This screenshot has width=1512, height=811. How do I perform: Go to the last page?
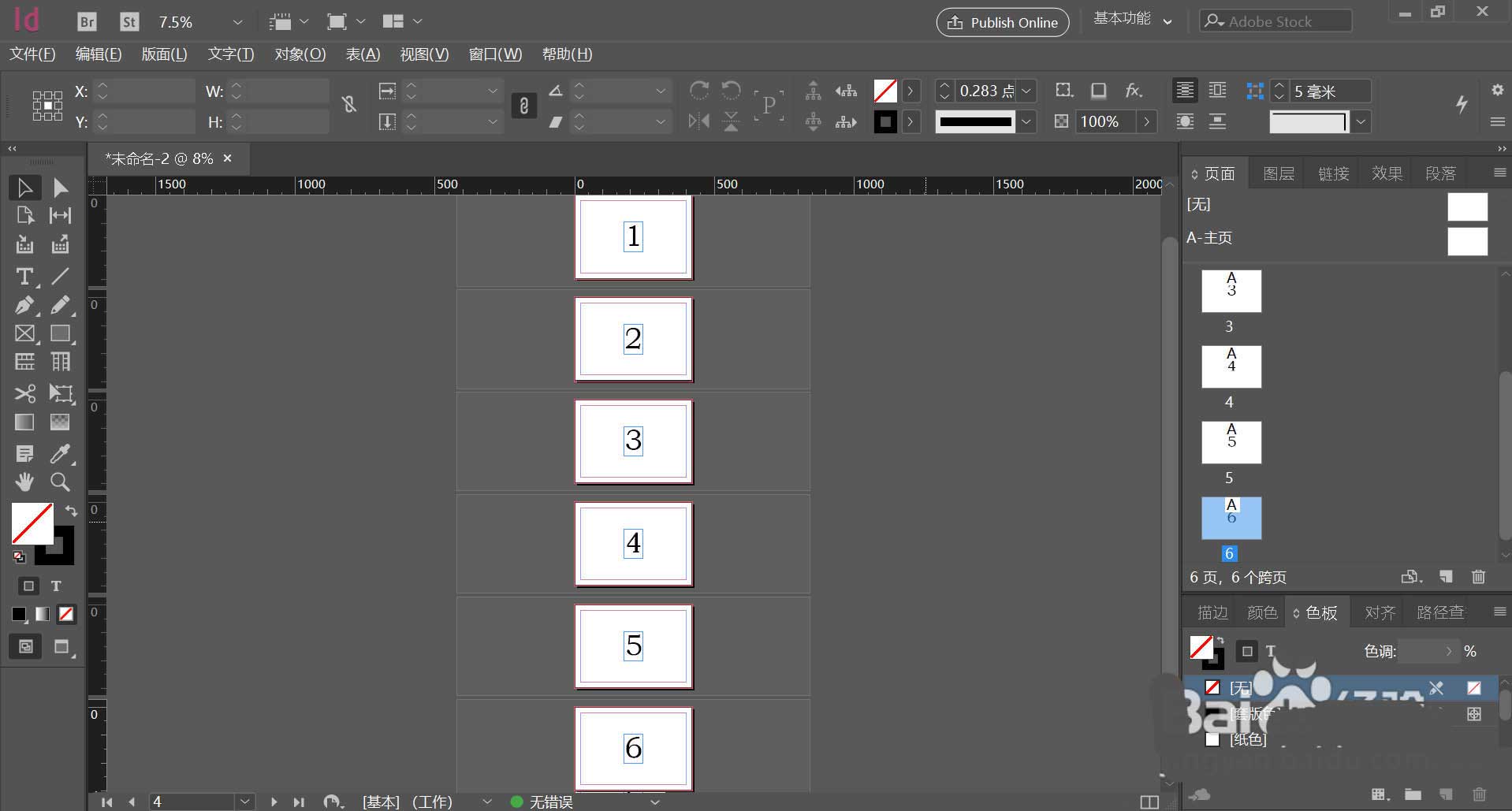pos(299,802)
